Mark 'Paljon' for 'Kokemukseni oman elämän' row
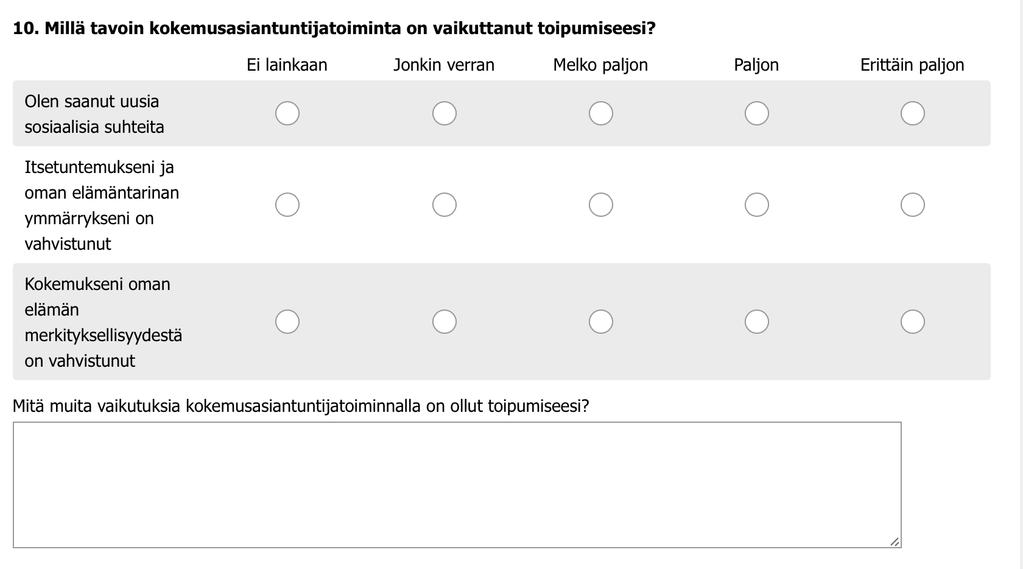Viewport: 1023px width, 569px height. [757, 322]
